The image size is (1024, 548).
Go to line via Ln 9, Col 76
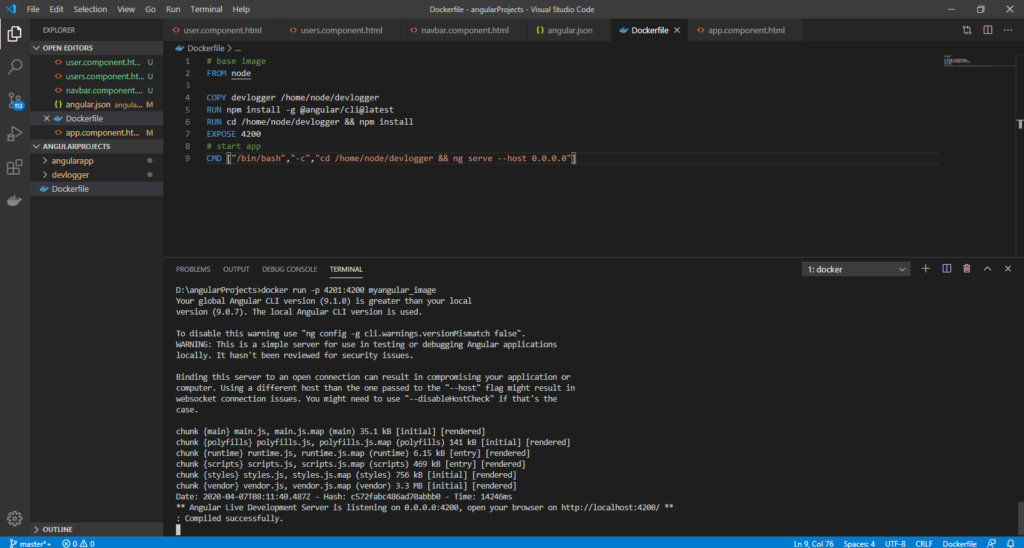point(813,543)
